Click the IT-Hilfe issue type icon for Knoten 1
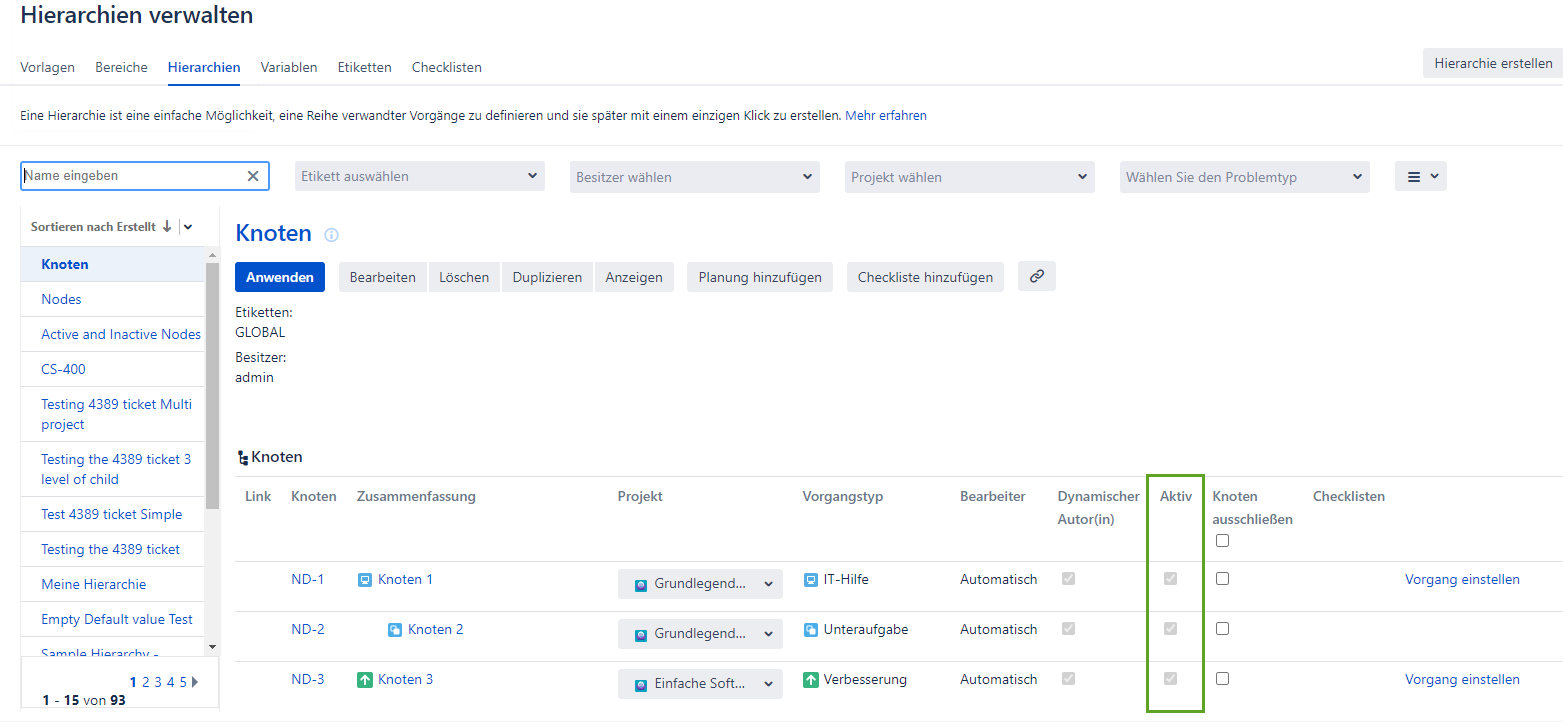 point(810,580)
